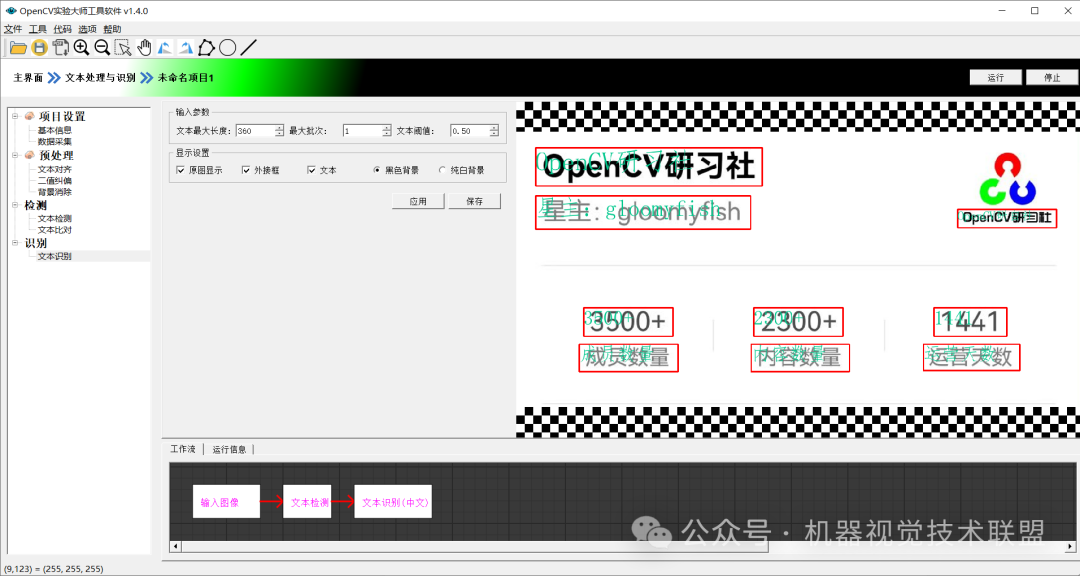The image size is (1080, 576).
Task: Collapse the 检测 tree node
Action: point(15,205)
